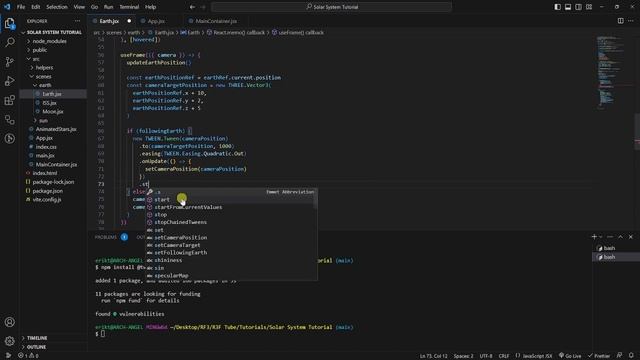This screenshot has width=640, height=360.
Task: Close the terminal panel with X
Action: [631, 237]
